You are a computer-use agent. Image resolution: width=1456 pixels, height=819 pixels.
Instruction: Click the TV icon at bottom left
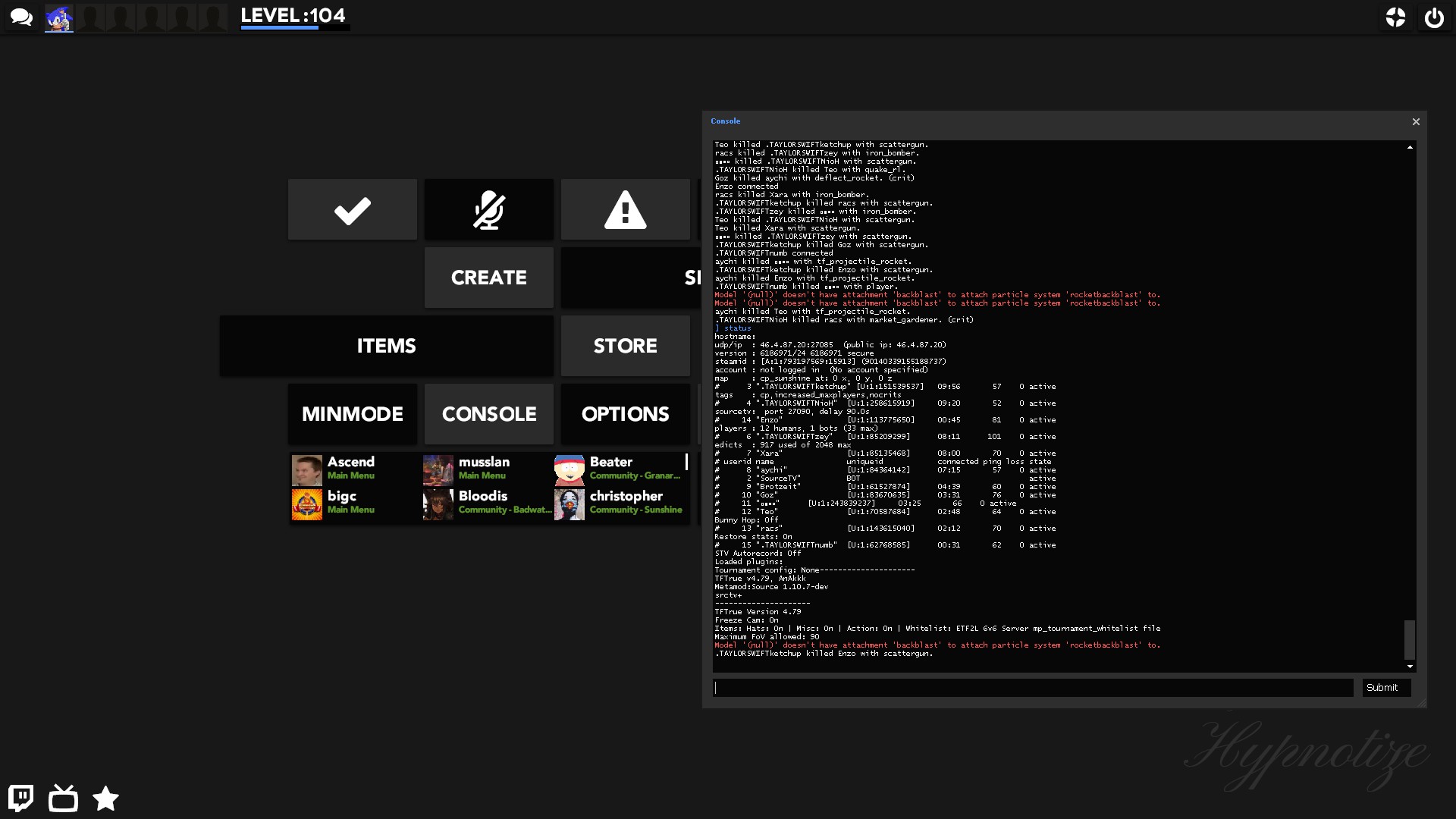coord(63,798)
